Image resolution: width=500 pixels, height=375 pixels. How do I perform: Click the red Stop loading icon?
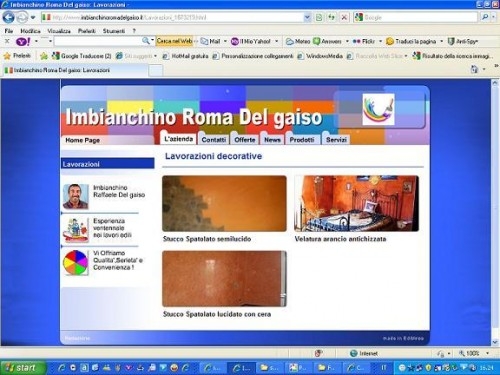(344, 17)
